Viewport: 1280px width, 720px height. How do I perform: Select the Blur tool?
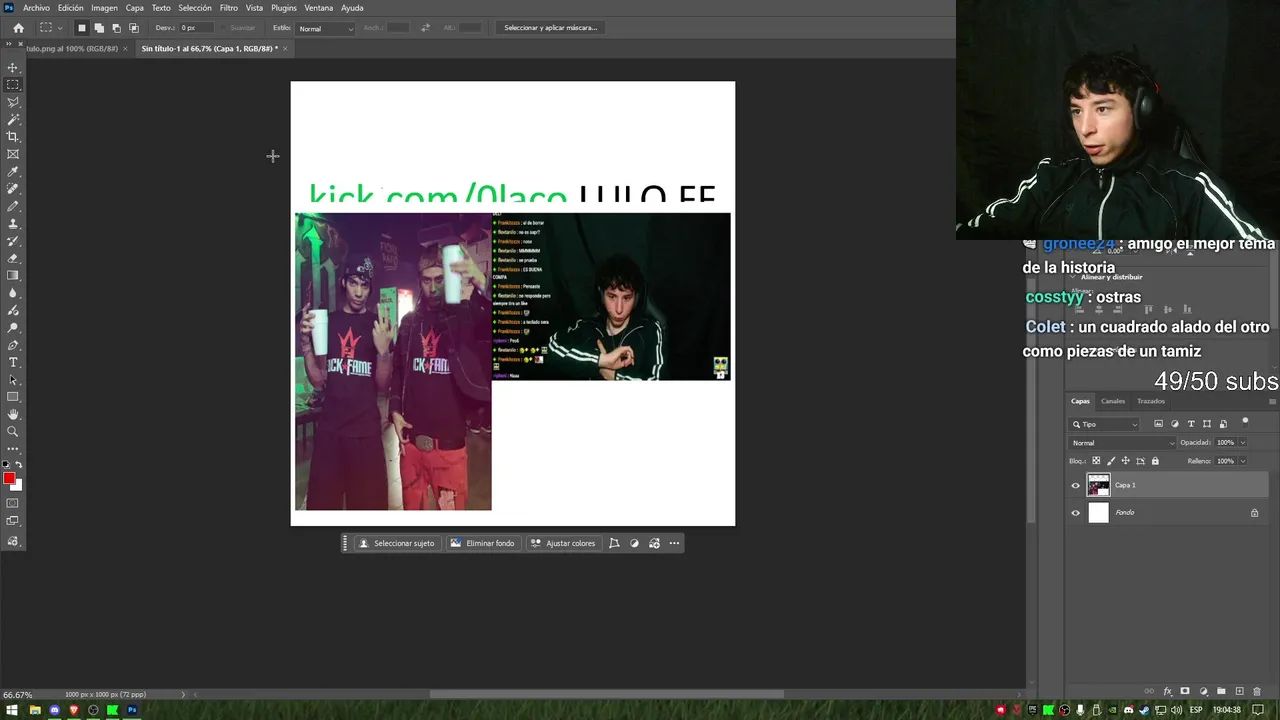pyautogui.click(x=13, y=293)
